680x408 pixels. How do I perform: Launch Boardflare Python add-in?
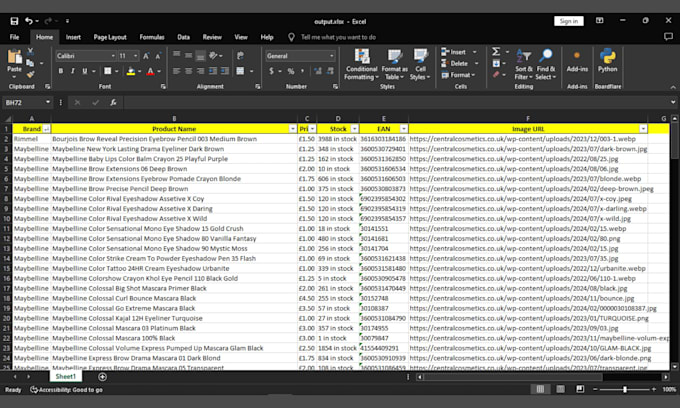coord(608,61)
